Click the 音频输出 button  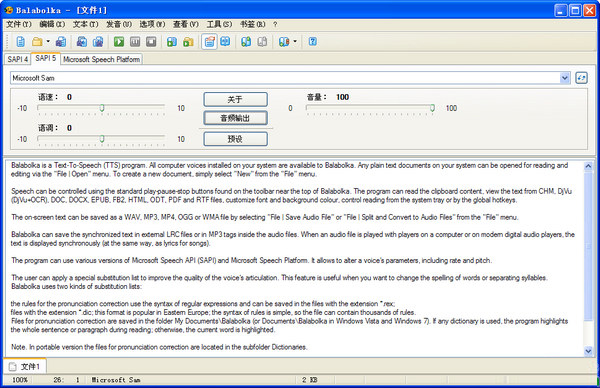pos(235,118)
